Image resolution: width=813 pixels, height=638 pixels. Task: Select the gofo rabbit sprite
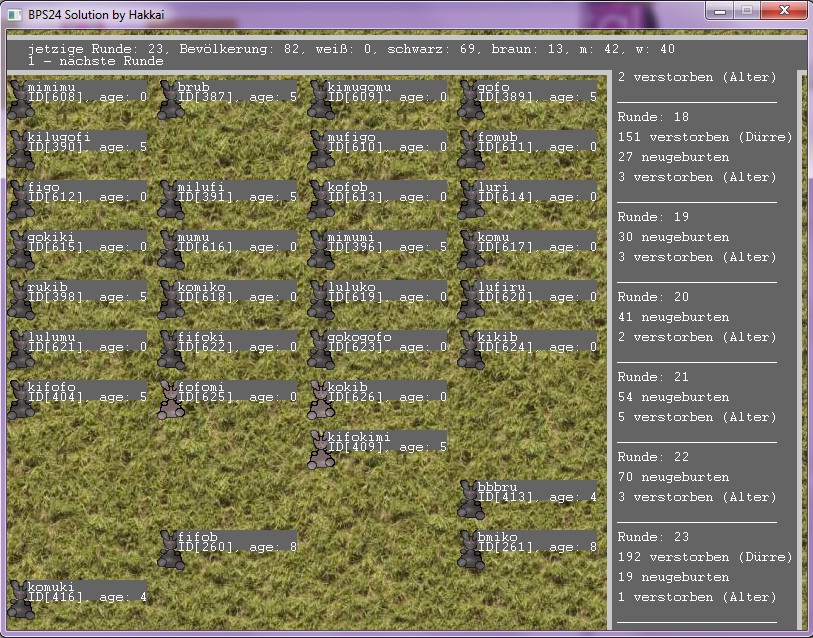(x=470, y=99)
